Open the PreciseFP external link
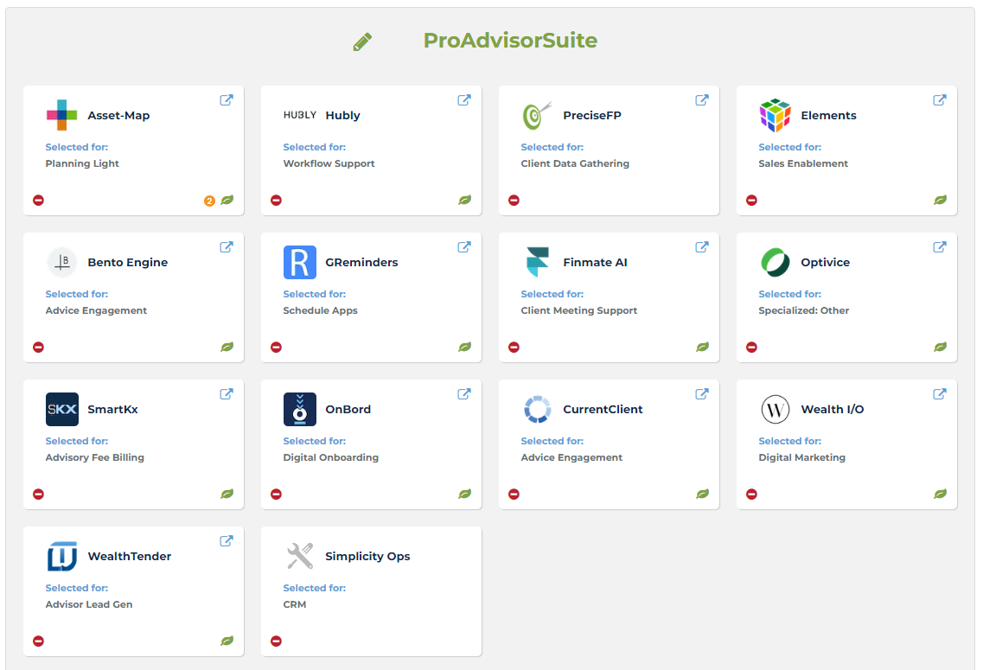This screenshot has height=670, width=983. (x=702, y=100)
